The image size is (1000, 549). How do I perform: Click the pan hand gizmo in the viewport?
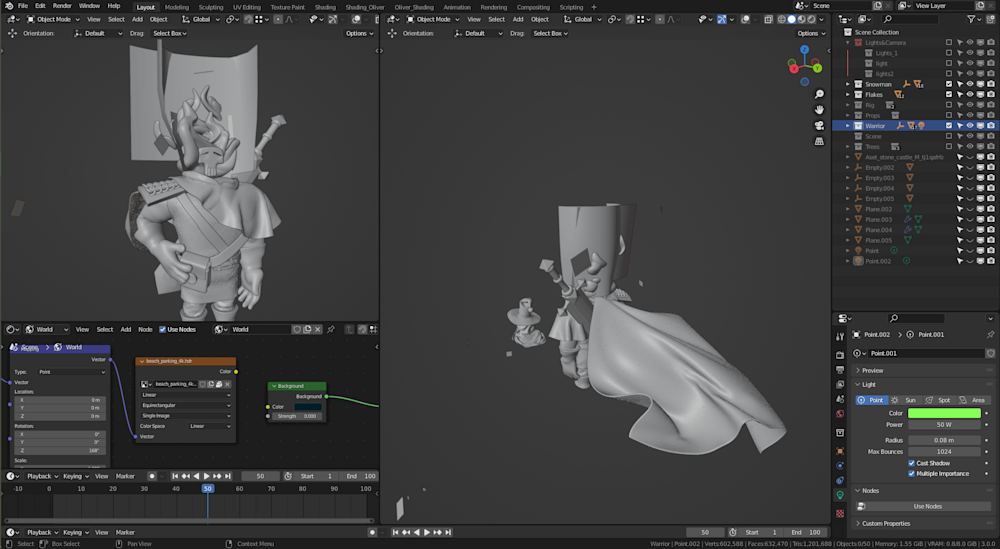click(x=819, y=108)
